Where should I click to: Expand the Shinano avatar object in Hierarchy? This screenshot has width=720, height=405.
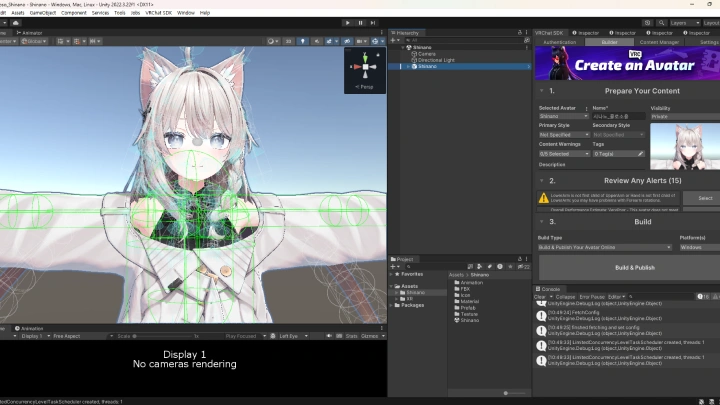pos(408,67)
